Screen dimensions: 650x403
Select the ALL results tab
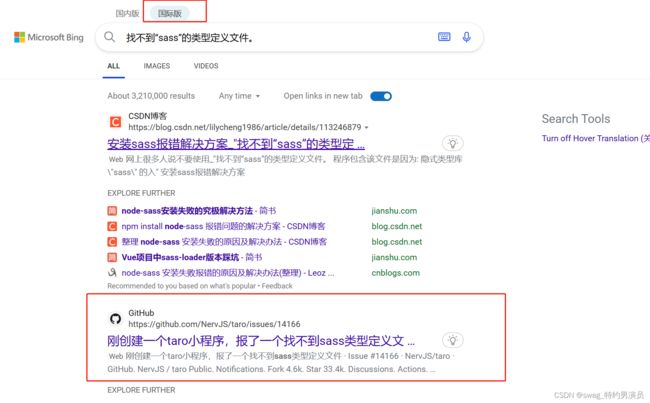pyautogui.click(x=113, y=66)
